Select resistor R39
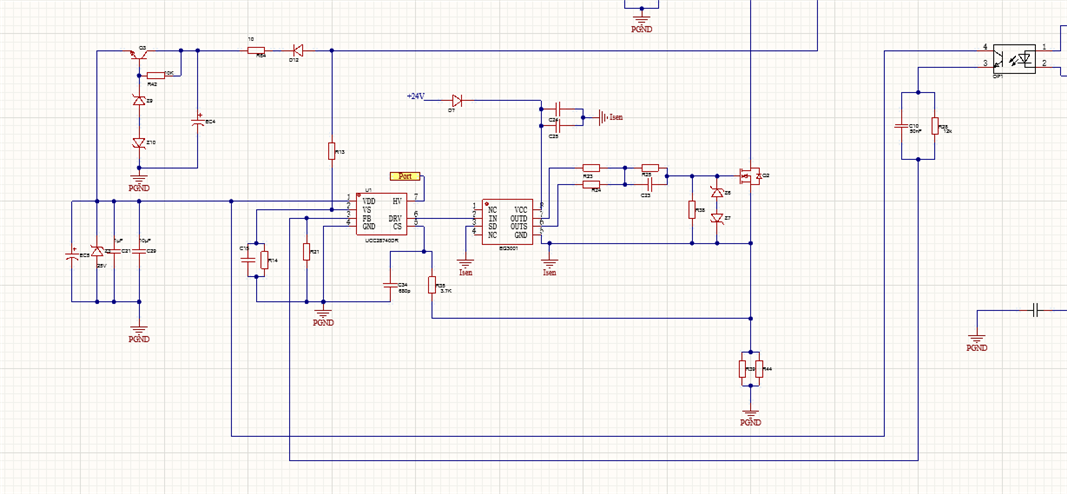The height and width of the screenshot is (494, 1067). (743, 369)
